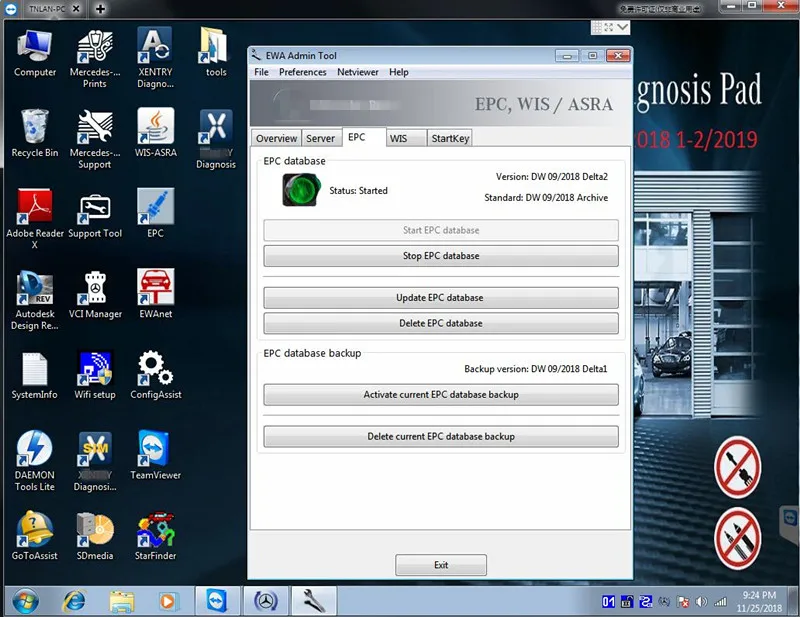
Task: Open the SystemInfo file icon
Action: (x=34, y=376)
